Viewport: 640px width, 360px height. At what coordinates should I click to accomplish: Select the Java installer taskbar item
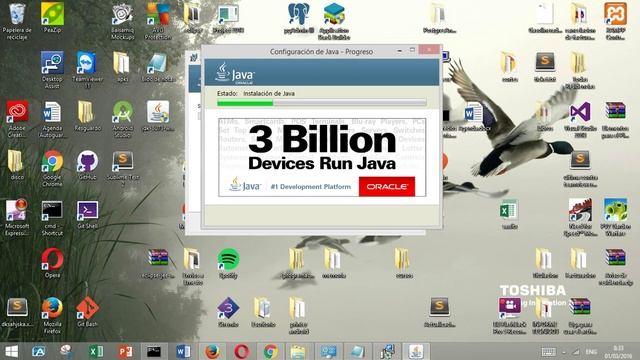point(416,351)
